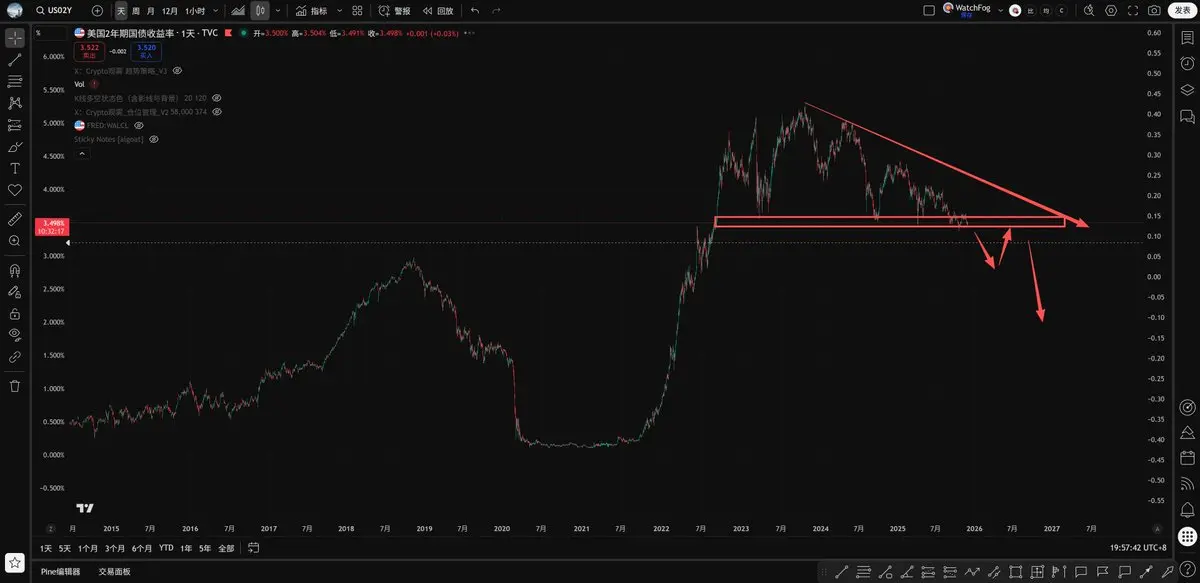Open the chat bubbles panel icon

[x=1187, y=115]
